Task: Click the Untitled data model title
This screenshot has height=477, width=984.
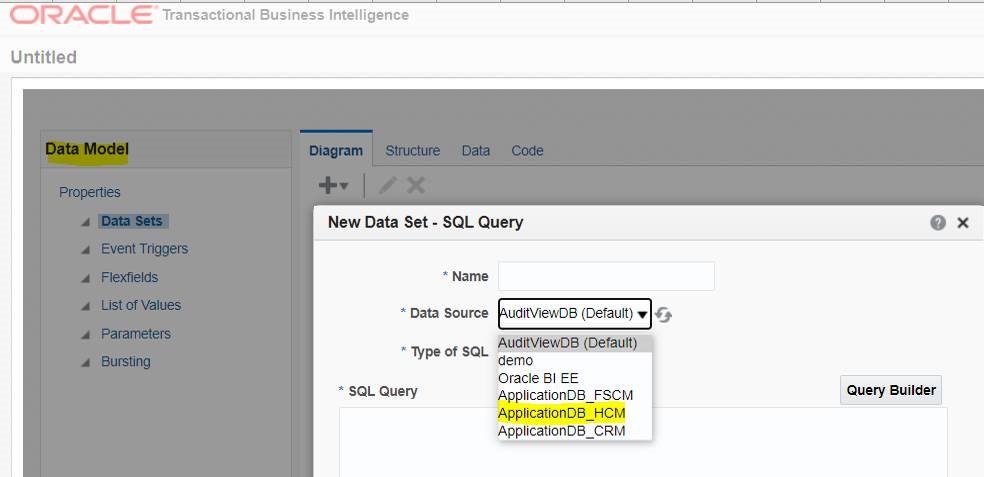Action: point(43,57)
